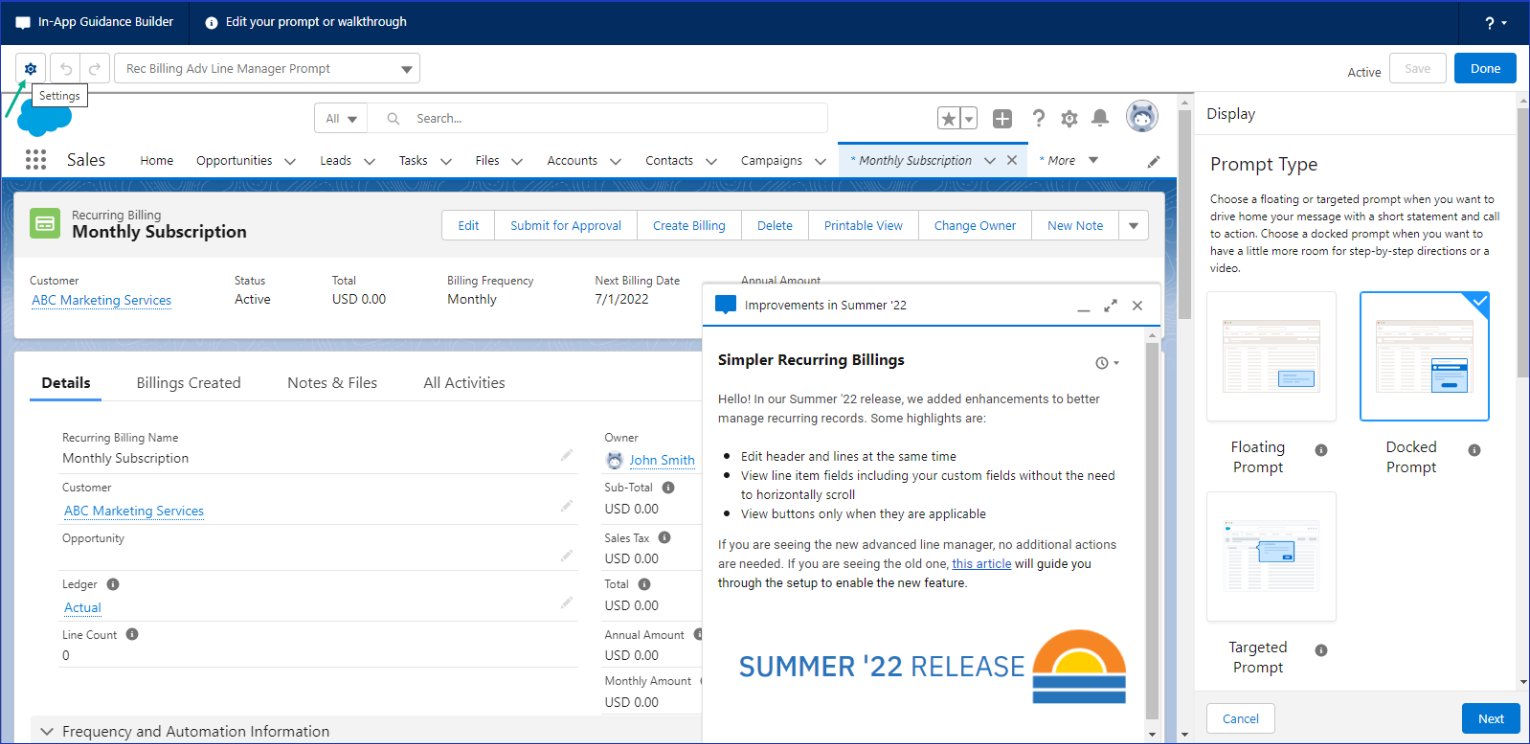
Task: Expand the Accounts nav chevron
Action: coord(615,161)
